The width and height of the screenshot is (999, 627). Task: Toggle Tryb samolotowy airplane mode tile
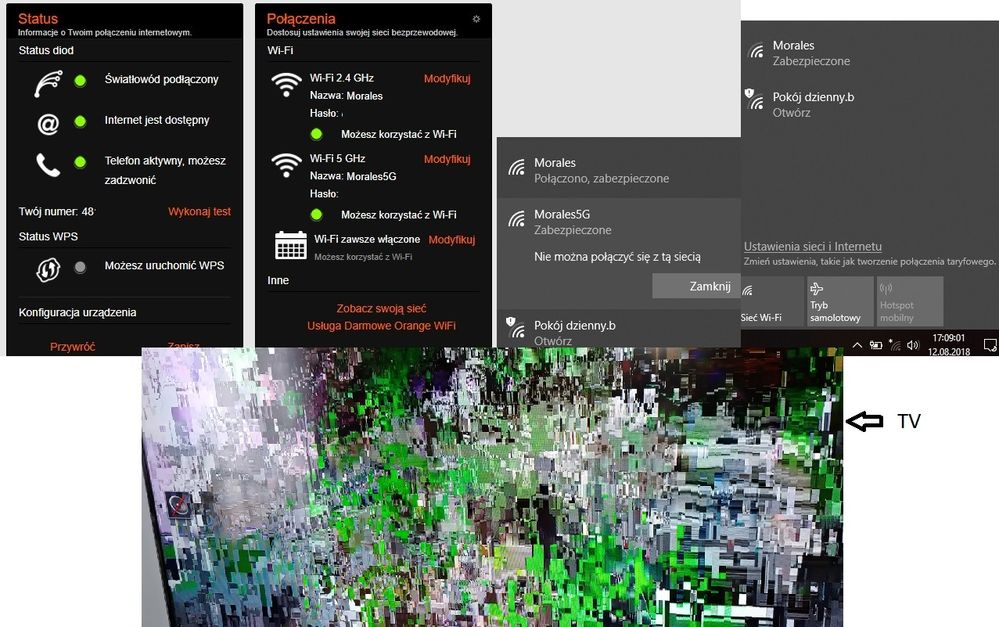pos(840,302)
